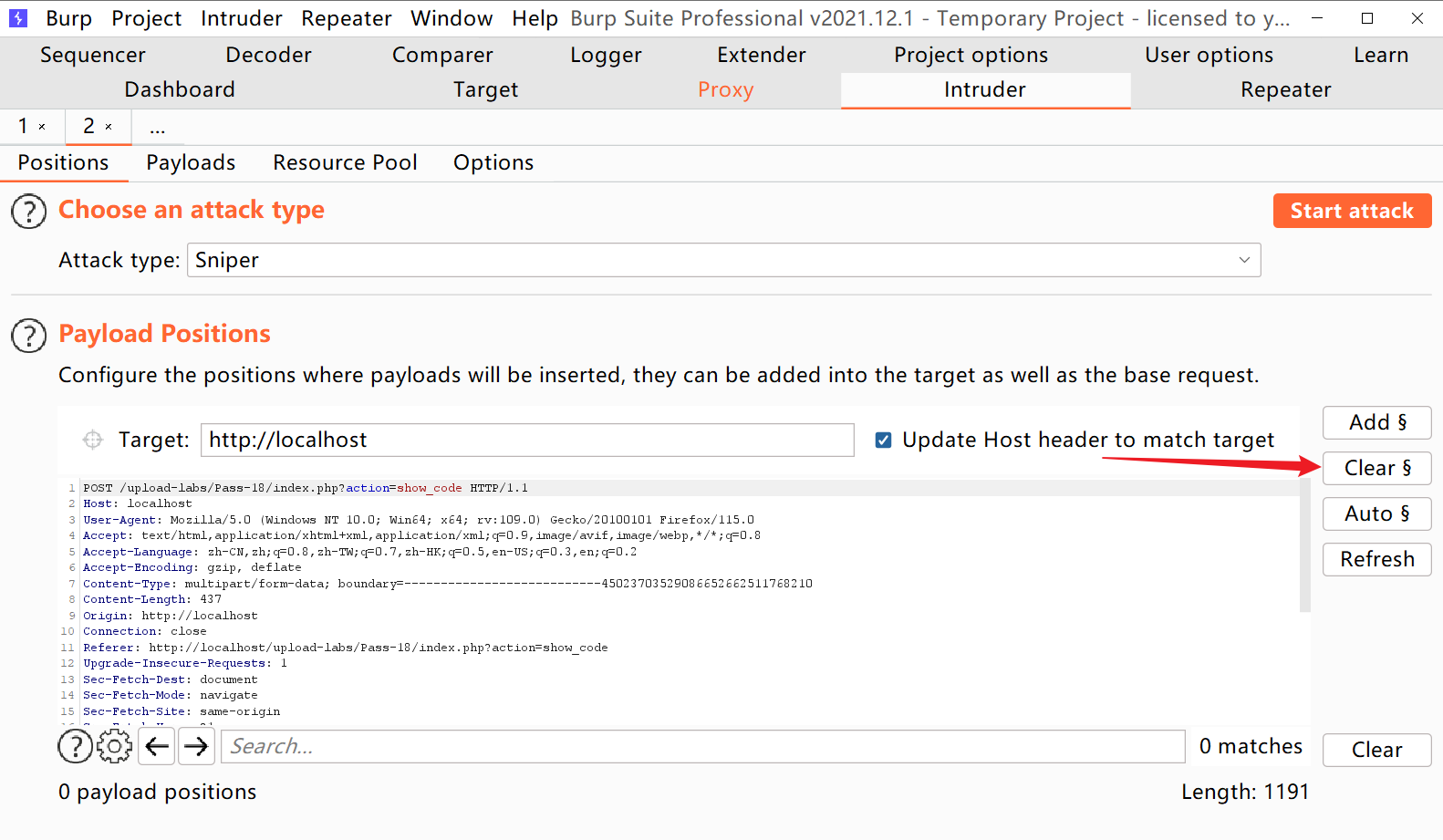
Task: Go to previous search match arrow
Action: click(157, 746)
